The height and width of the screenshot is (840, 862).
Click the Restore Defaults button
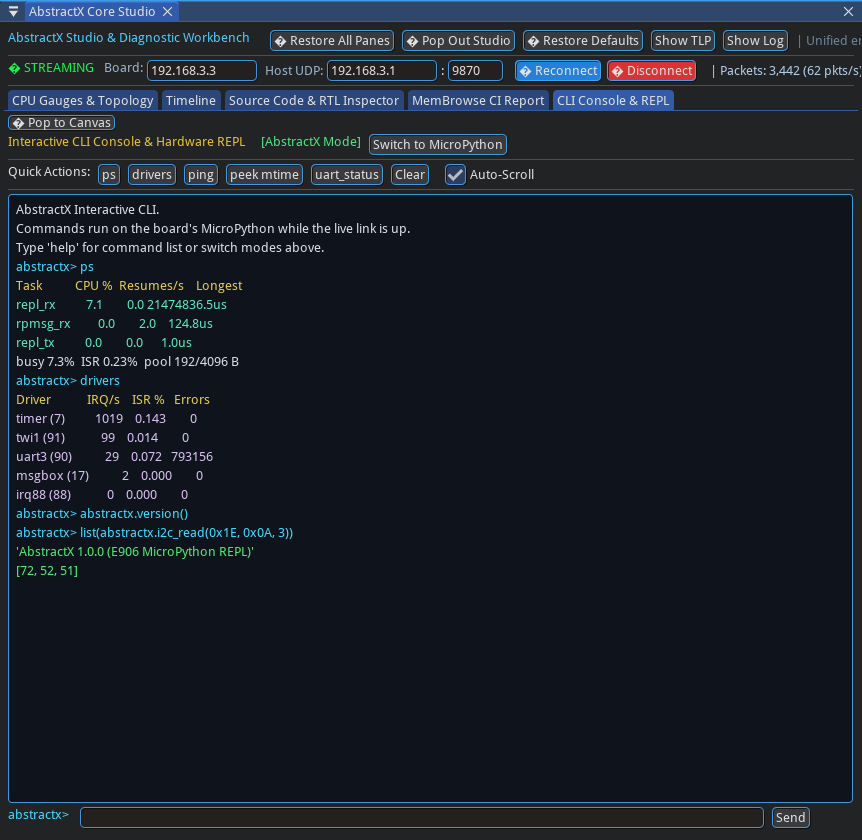point(583,41)
